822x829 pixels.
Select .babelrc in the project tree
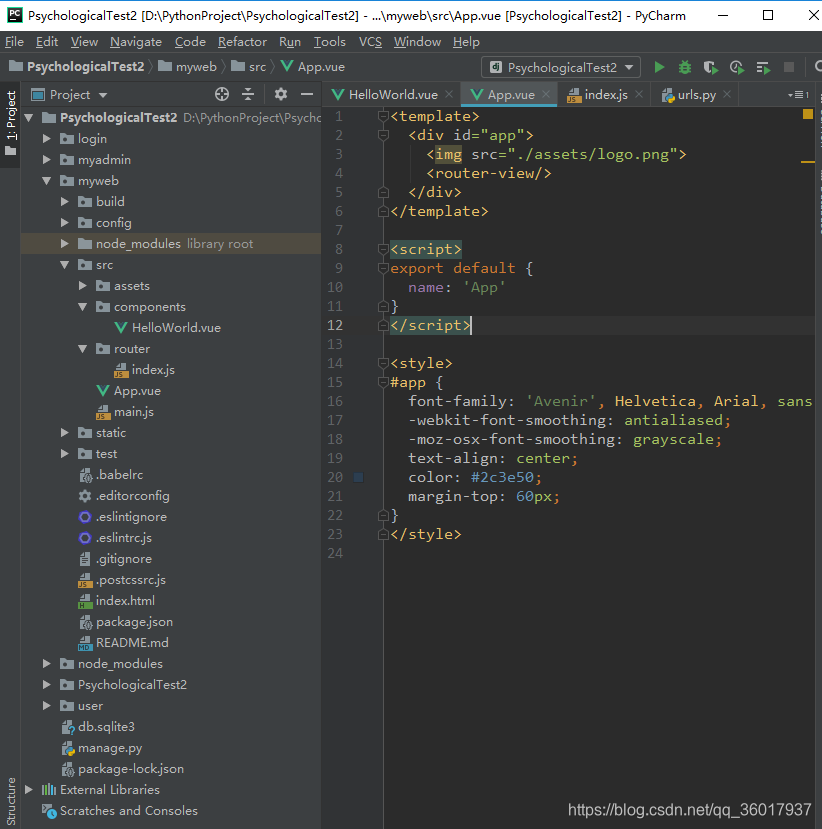point(111,475)
